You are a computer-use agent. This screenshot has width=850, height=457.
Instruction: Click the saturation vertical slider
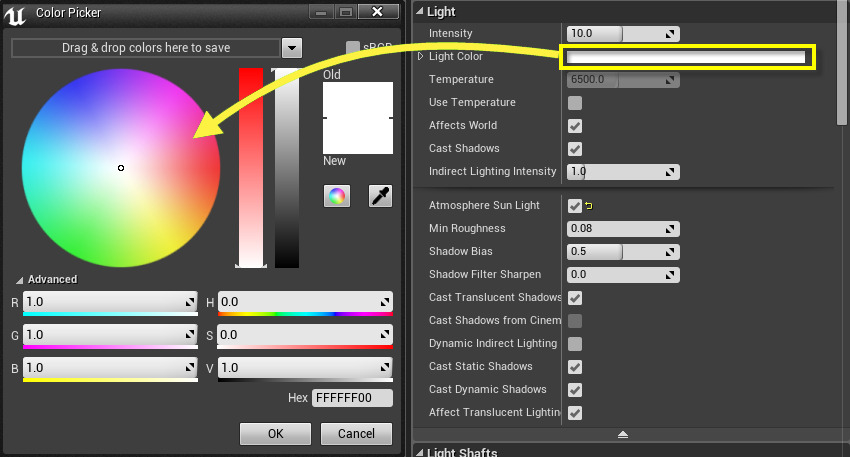tap(251, 168)
